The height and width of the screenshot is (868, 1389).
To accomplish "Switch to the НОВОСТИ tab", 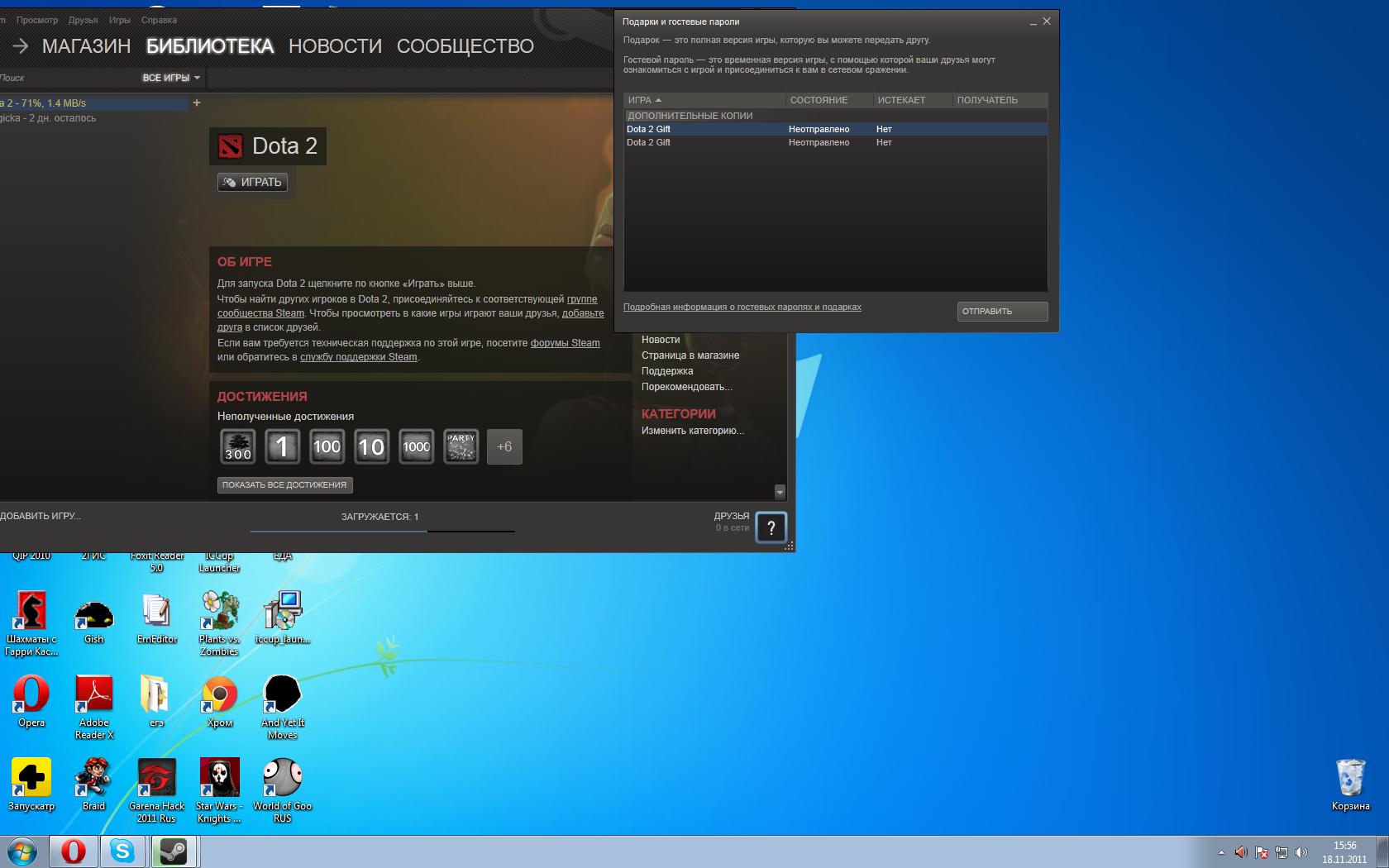I will click(335, 46).
